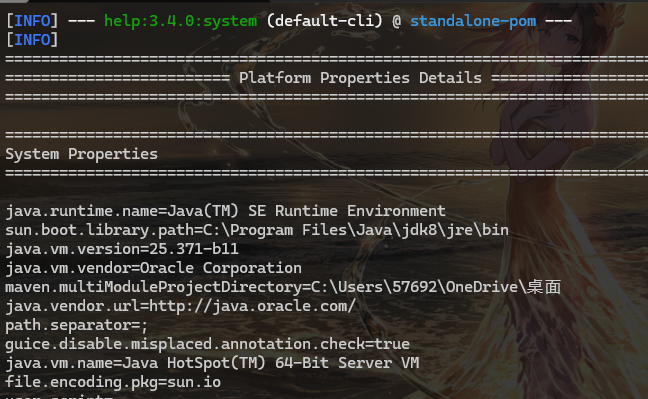Select the first [INFO] tag on the help:3.4.0:system line
Viewport: 648px width, 399px height.
[x=32, y=21]
